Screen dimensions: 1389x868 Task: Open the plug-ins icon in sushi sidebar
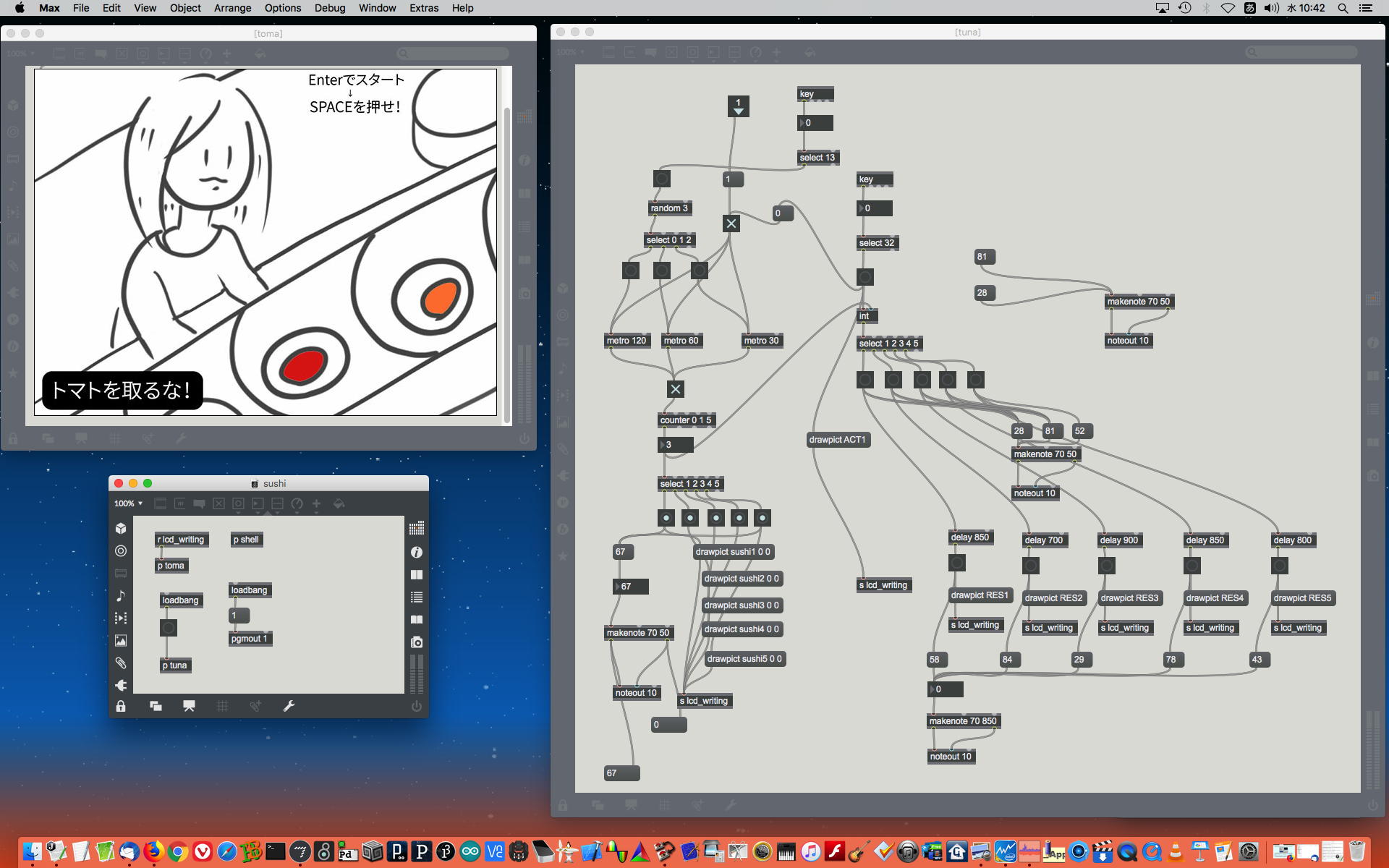point(121,685)
